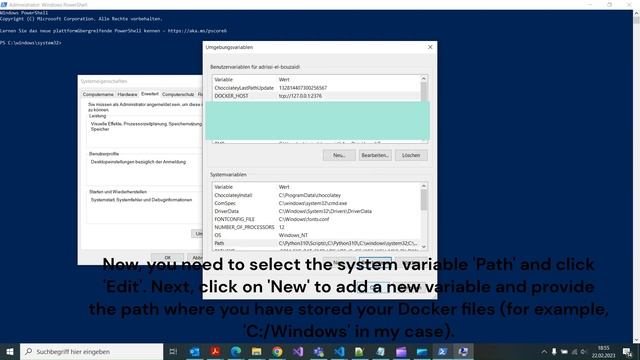Open the volume tray icon
The image size is (640, 360).
584,351
